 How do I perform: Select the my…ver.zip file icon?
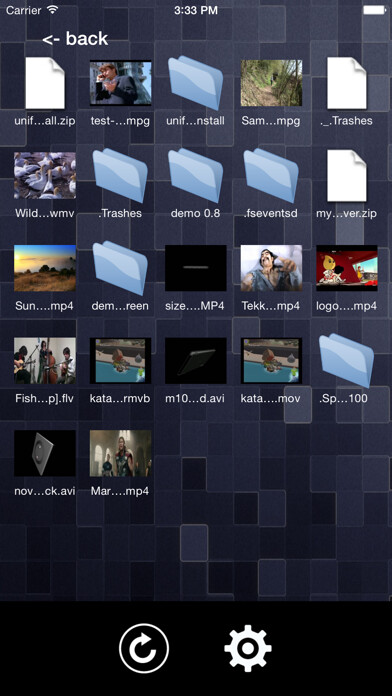point(347,175)
